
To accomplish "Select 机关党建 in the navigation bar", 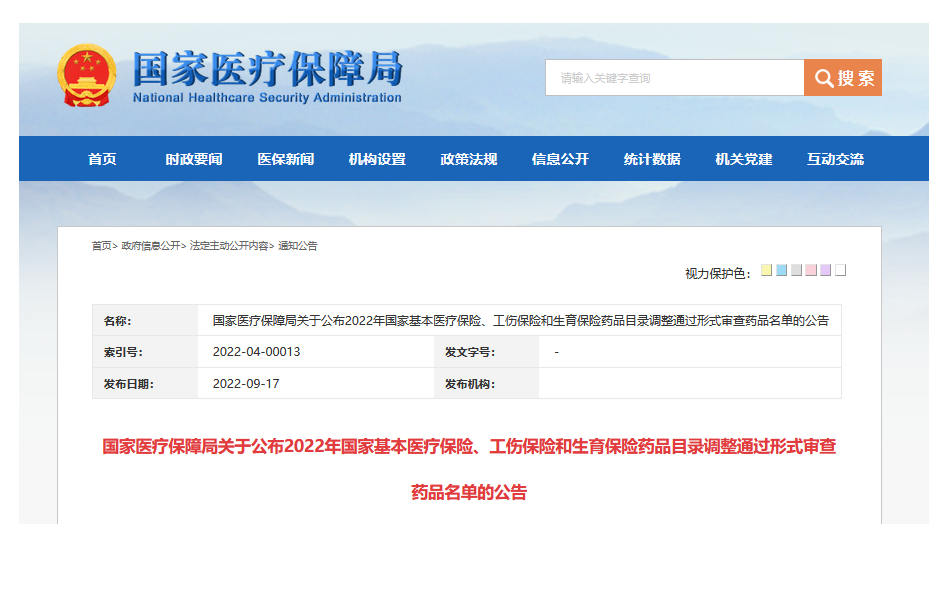I will pyautogui.click(x=744, y=159).
